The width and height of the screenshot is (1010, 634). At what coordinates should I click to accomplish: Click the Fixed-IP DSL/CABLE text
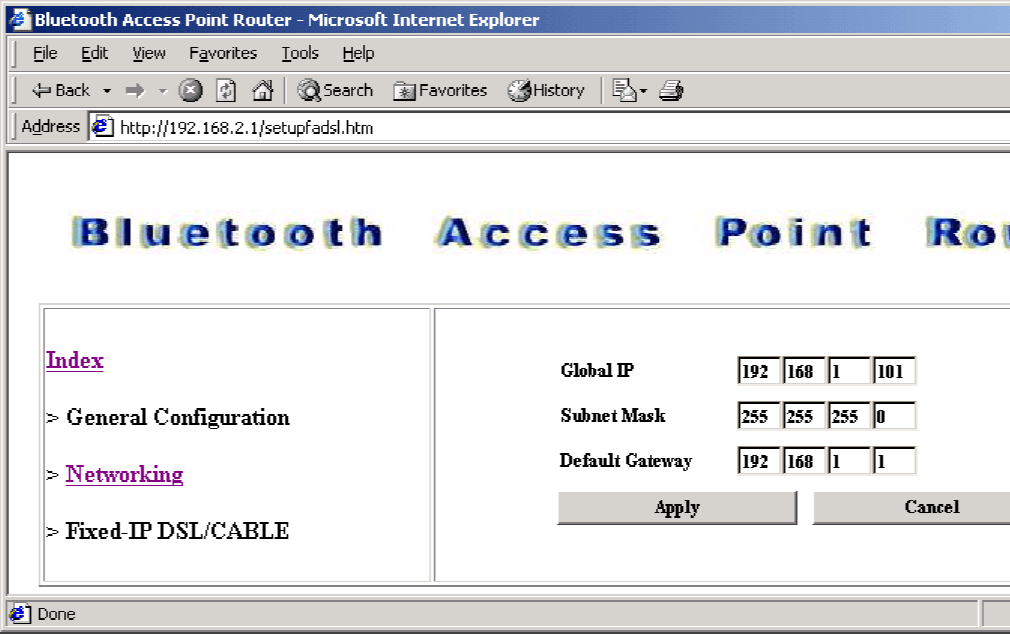tap(177, 532)
